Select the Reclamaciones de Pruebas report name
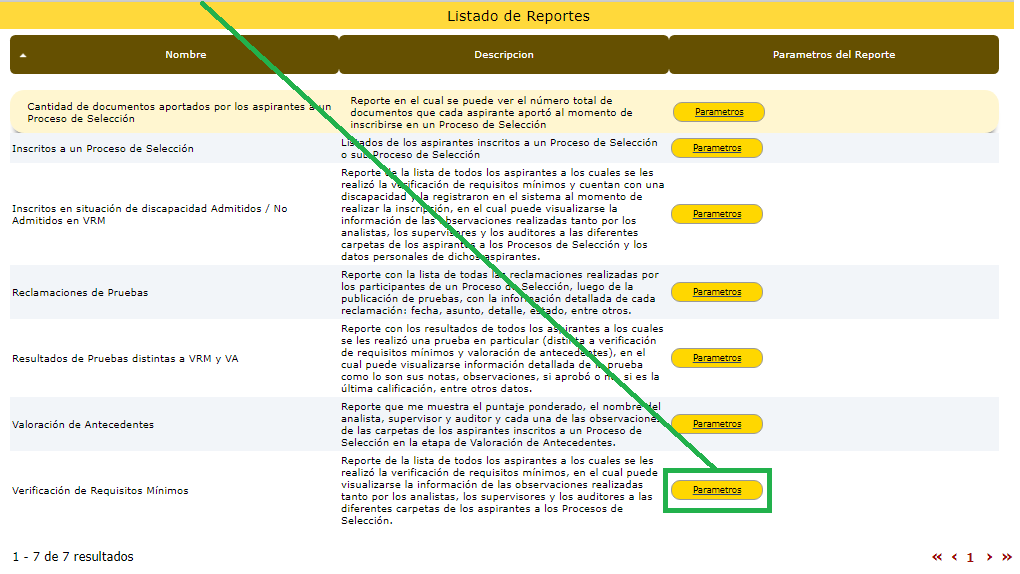Screen dimensions: 1020x574 pos(80,293)
